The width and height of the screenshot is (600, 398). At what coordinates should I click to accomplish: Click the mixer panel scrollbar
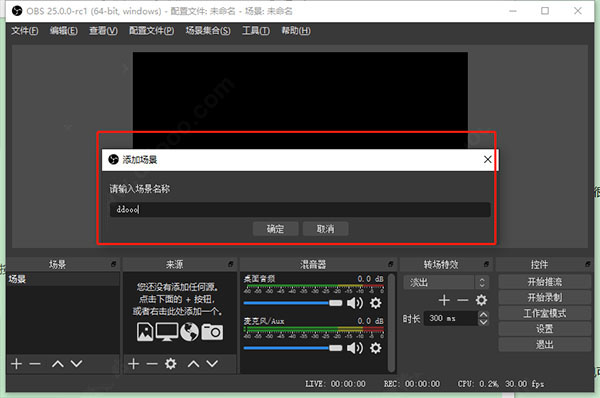391,323
